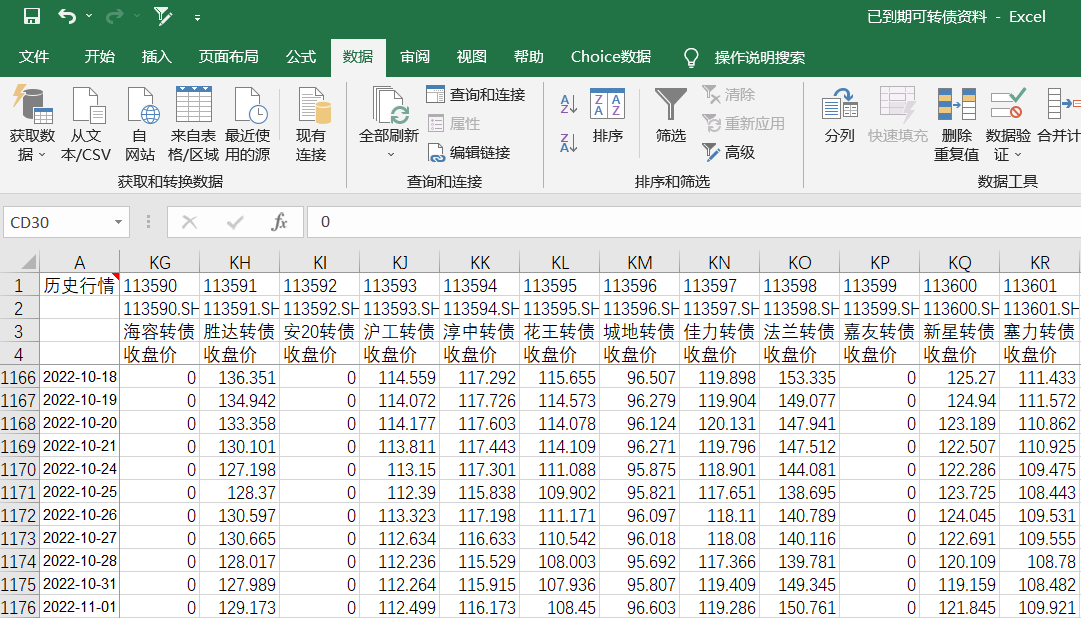Screen dimensions: 1081x618
Task: Open the Data Validation (数据验证) dropdown
Action: click(1018, 154)
